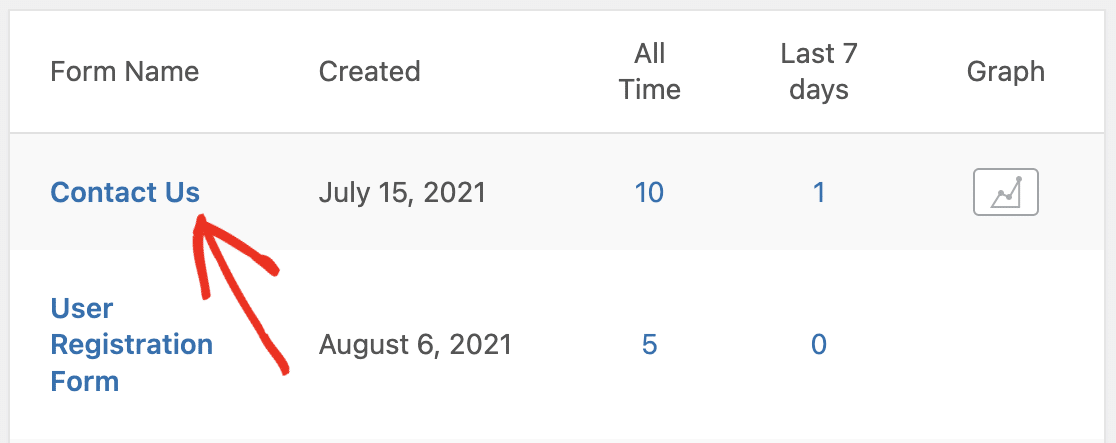
Task: Select the July 15, 2021 created date
Action: [x=402, y=192]
